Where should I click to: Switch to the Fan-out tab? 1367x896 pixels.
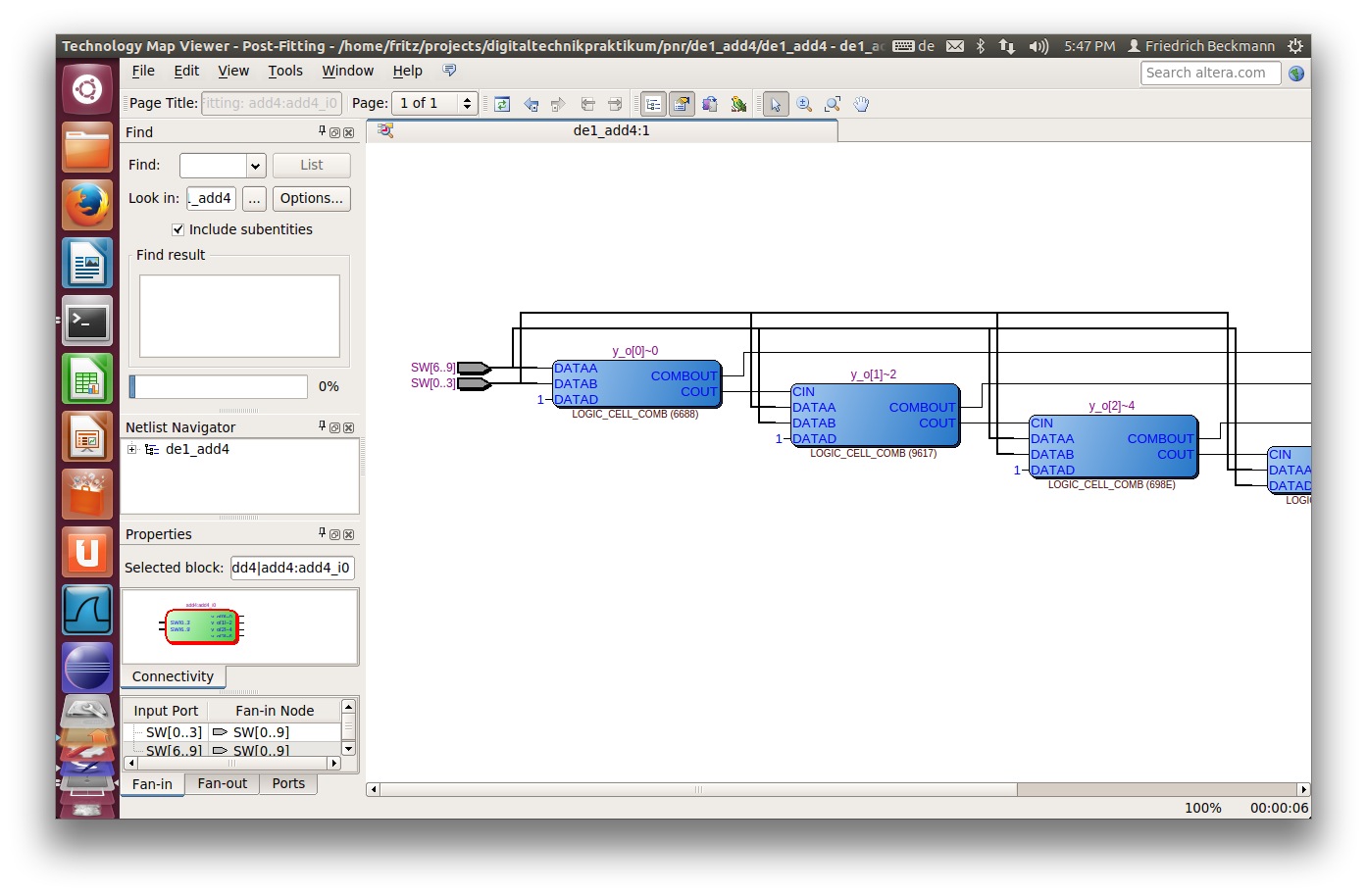[222, 783]
